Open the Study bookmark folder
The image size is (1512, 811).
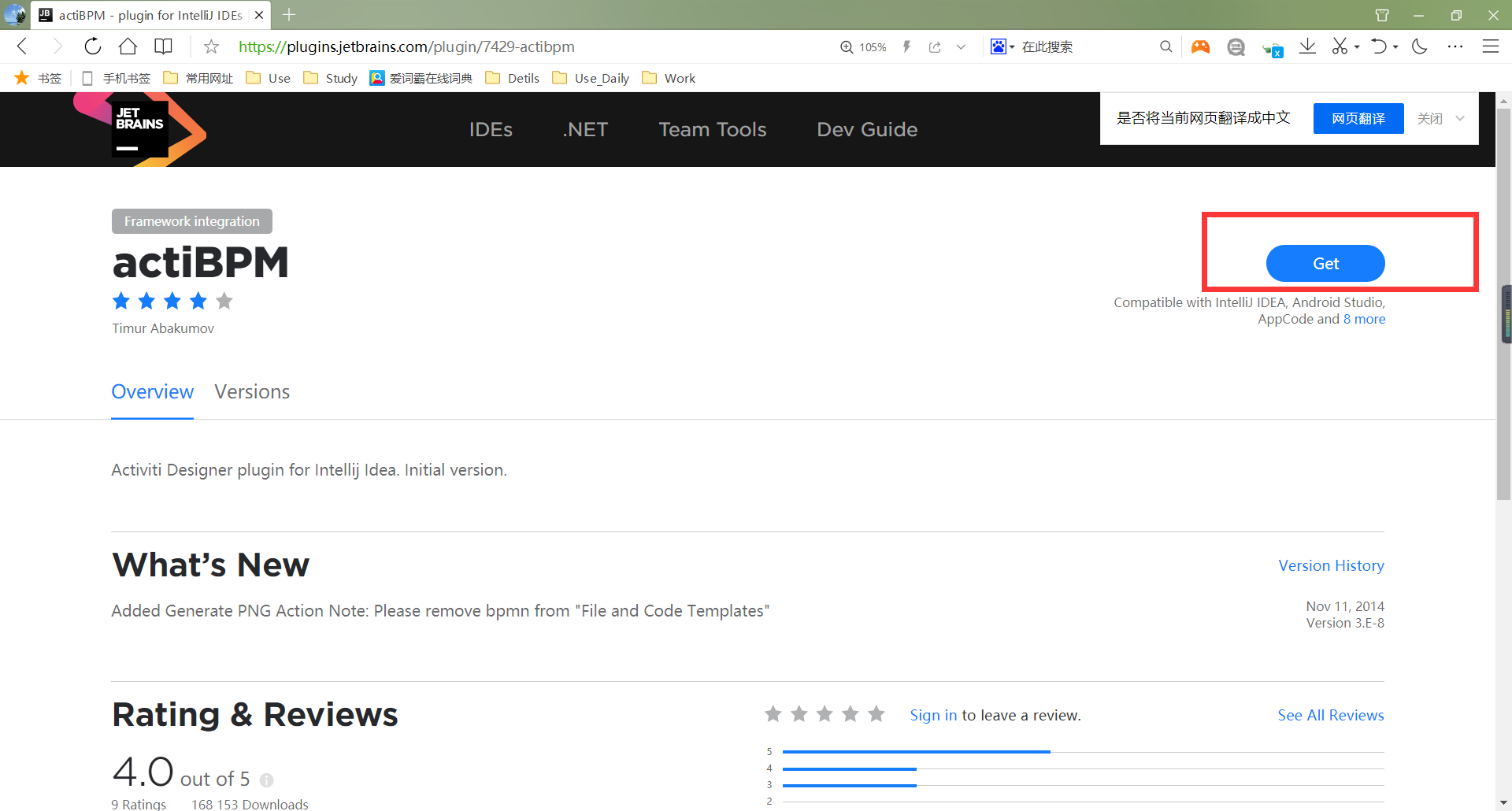point(331,78)
